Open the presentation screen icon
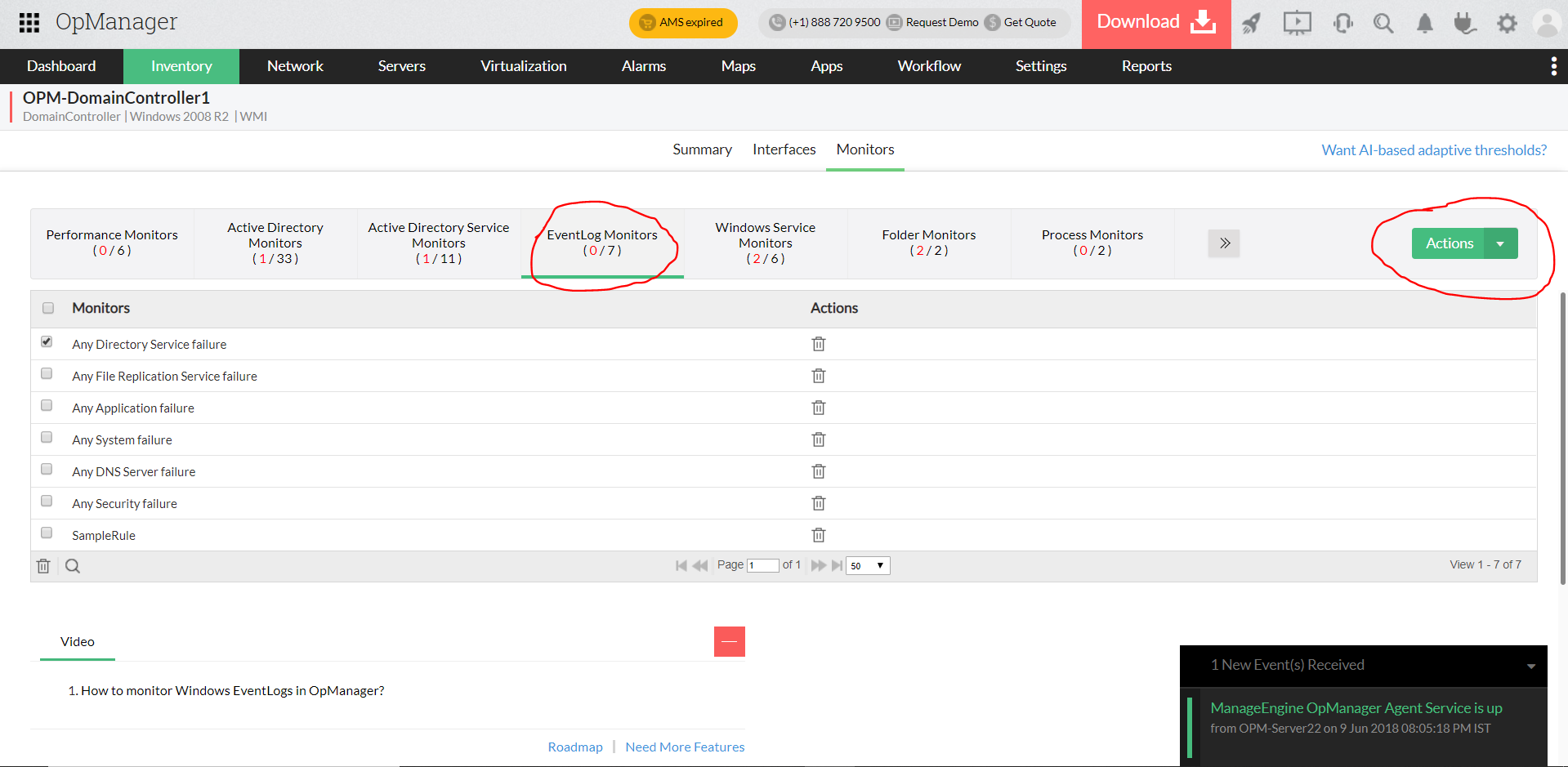1568x767 pixels. point(1297,23)
